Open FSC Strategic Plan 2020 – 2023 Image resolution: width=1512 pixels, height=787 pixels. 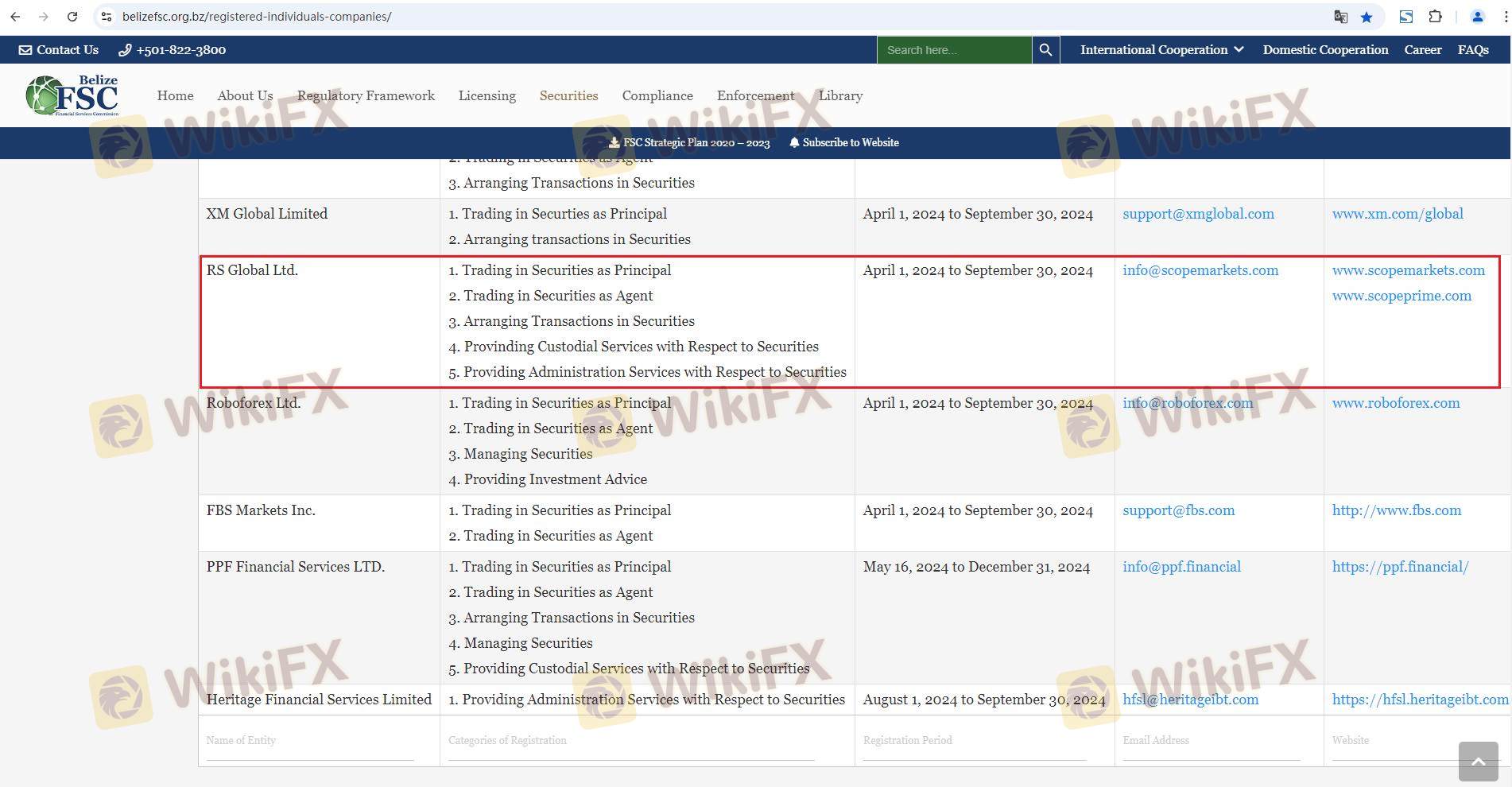coord(689,142)
